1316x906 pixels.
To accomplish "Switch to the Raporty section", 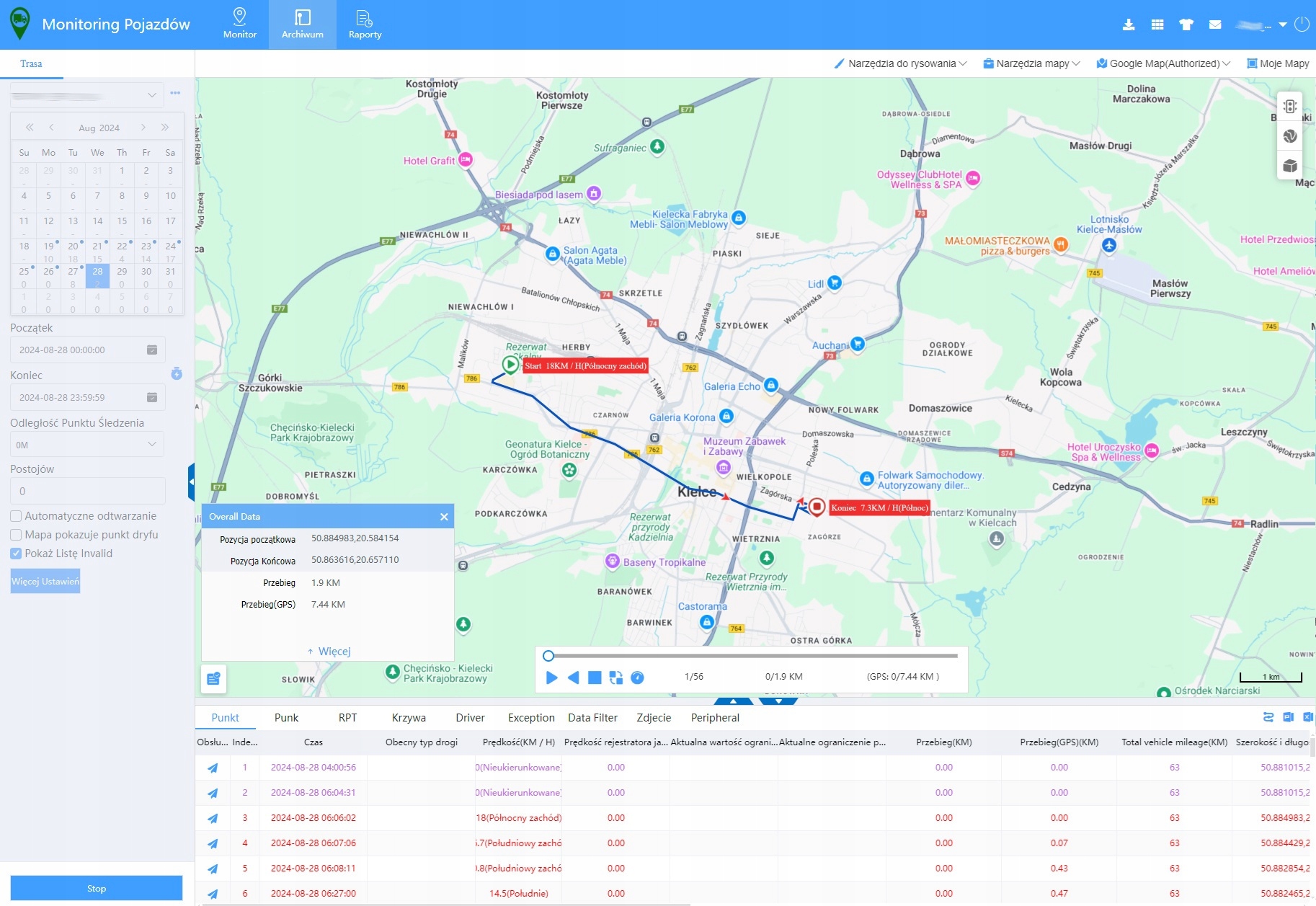I will point(365,24).
